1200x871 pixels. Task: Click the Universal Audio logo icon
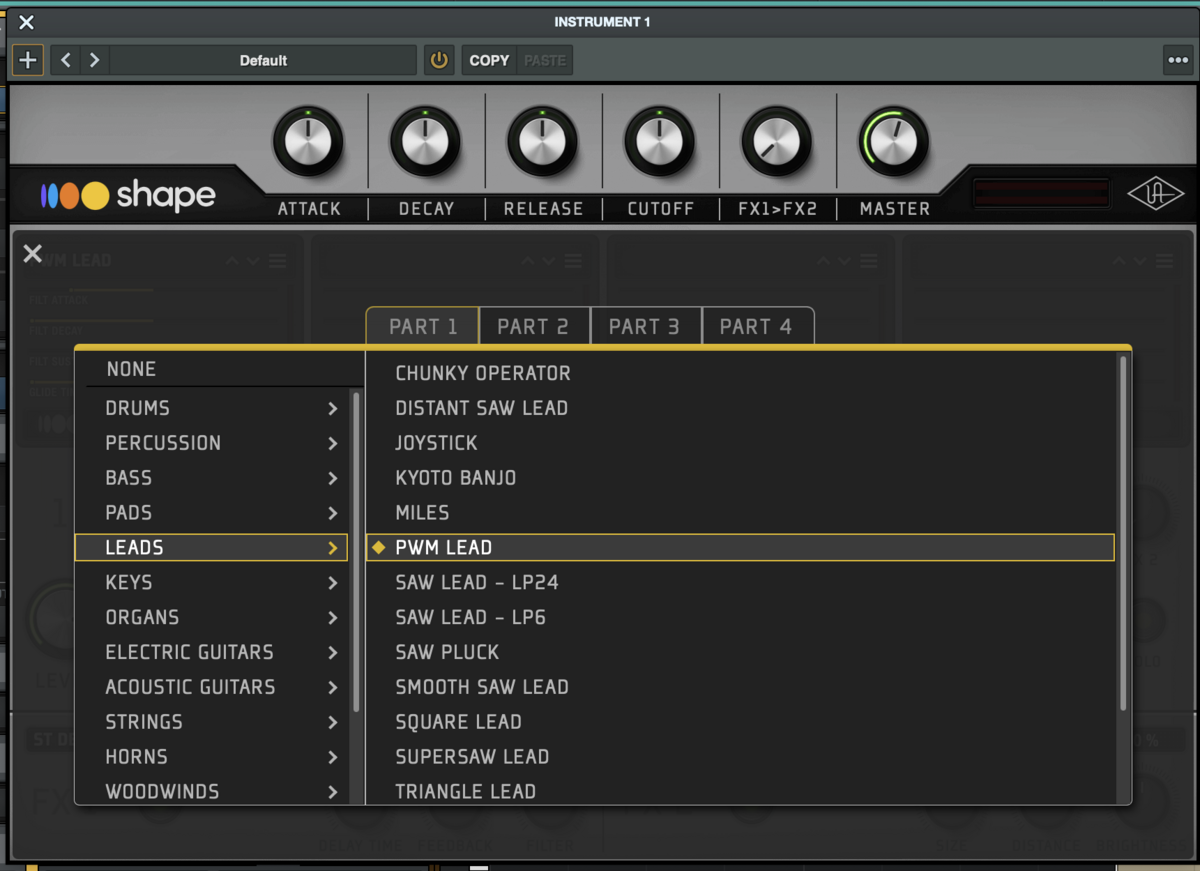1156,194
